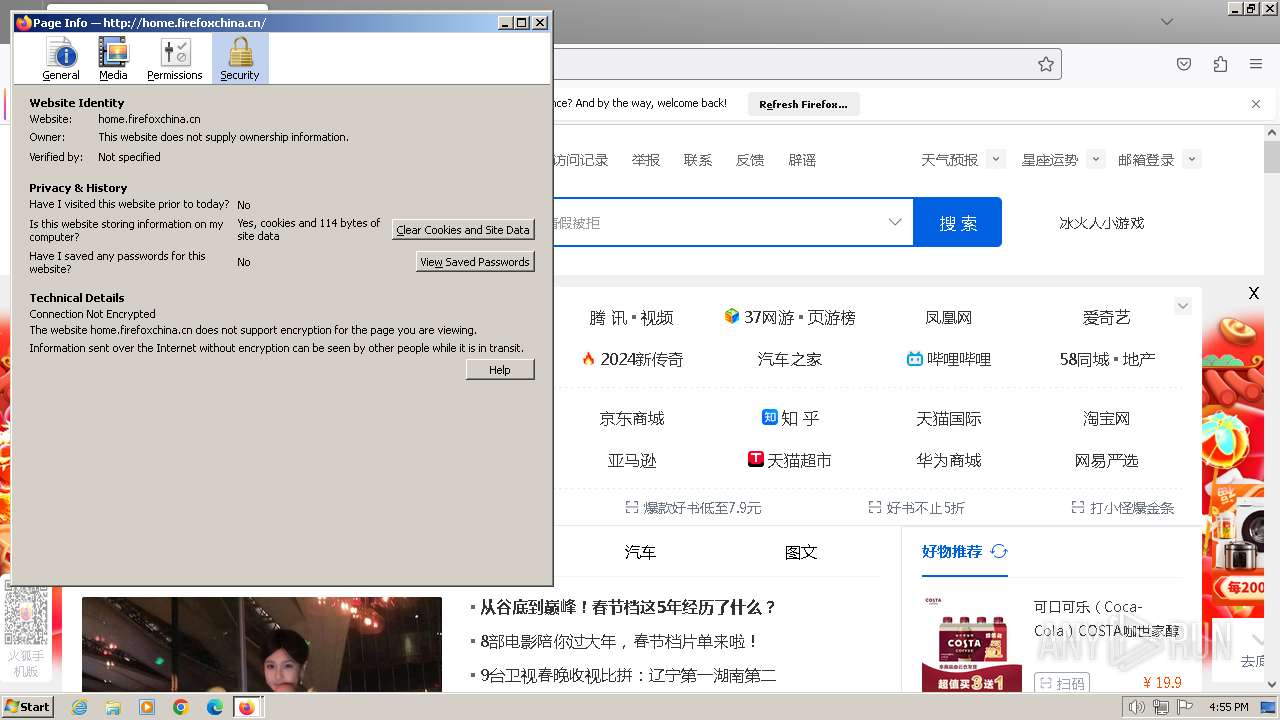Open the 37网游·页游榜 link
The width and height of the screenshot is (1280, 720).
tap(790, 317)
